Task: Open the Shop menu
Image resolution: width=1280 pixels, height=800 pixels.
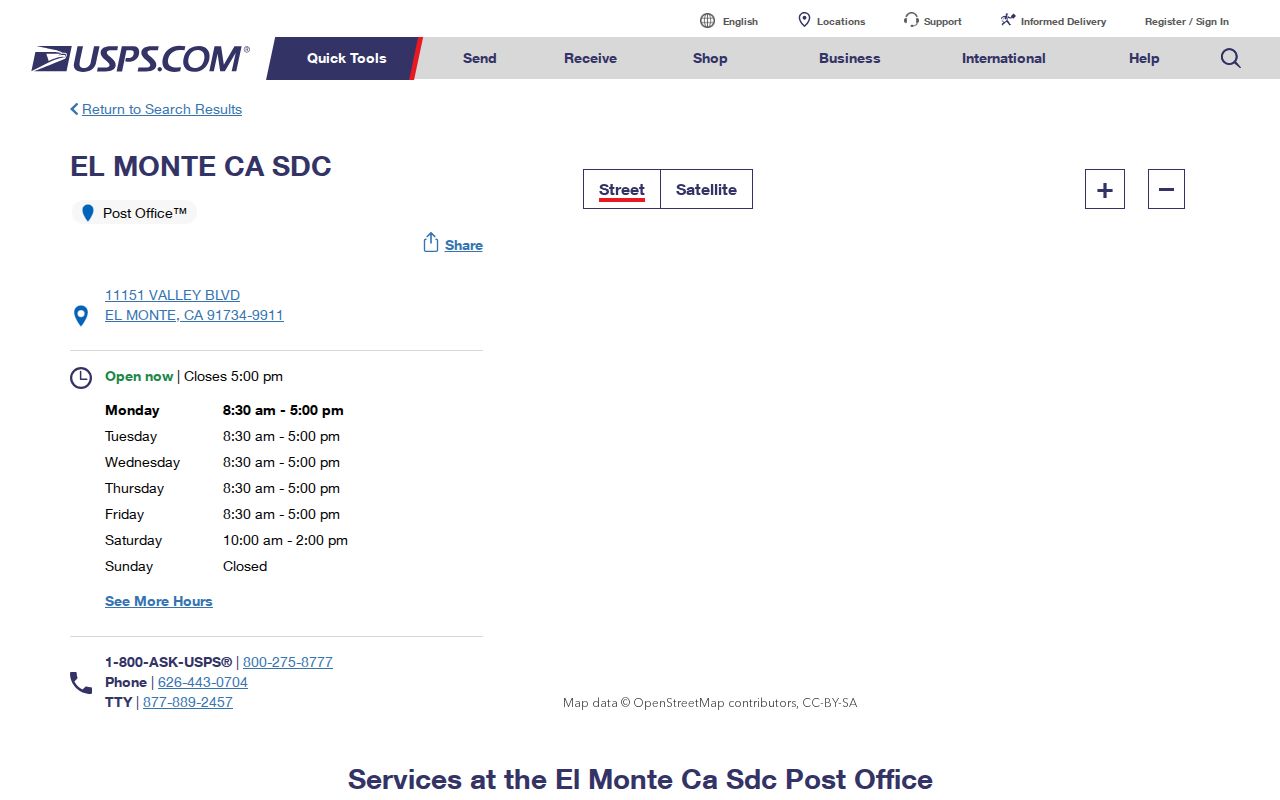Action: [710, 58]
